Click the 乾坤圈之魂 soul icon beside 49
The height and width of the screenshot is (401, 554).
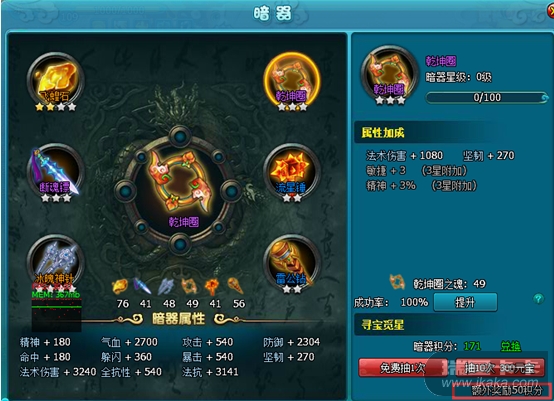click(397, 282)
